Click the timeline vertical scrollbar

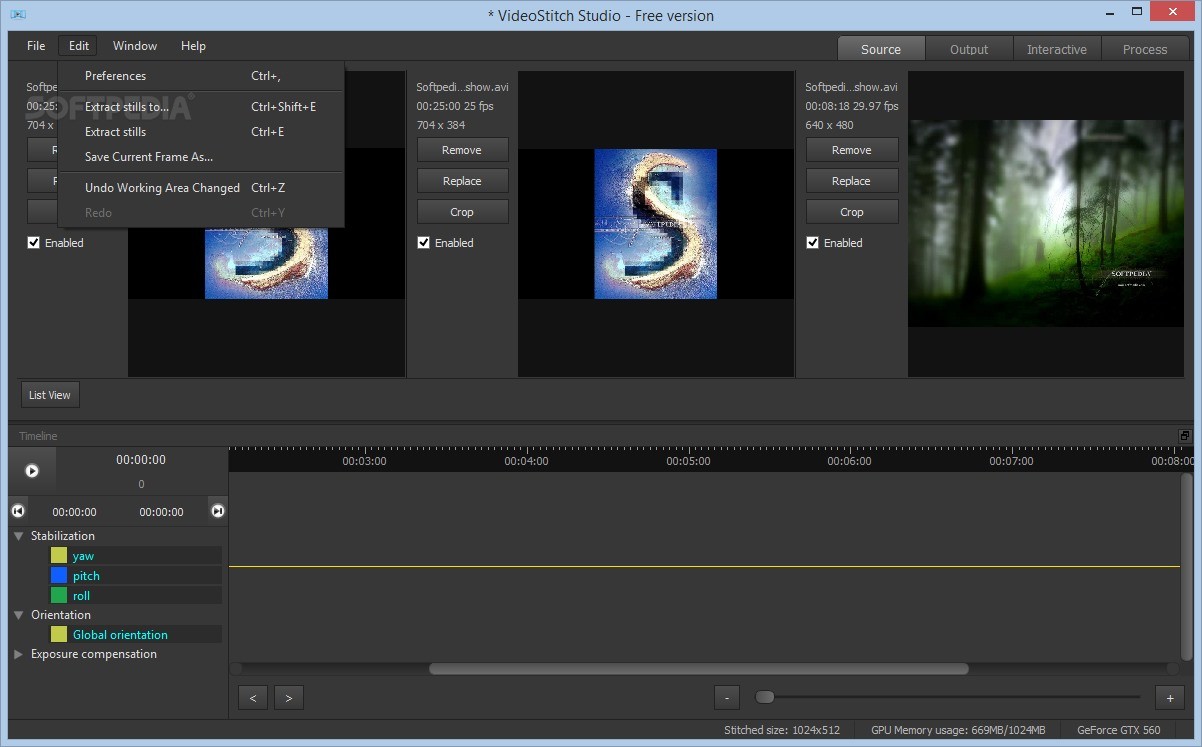pyautogui.click(x=1187, y=567)
